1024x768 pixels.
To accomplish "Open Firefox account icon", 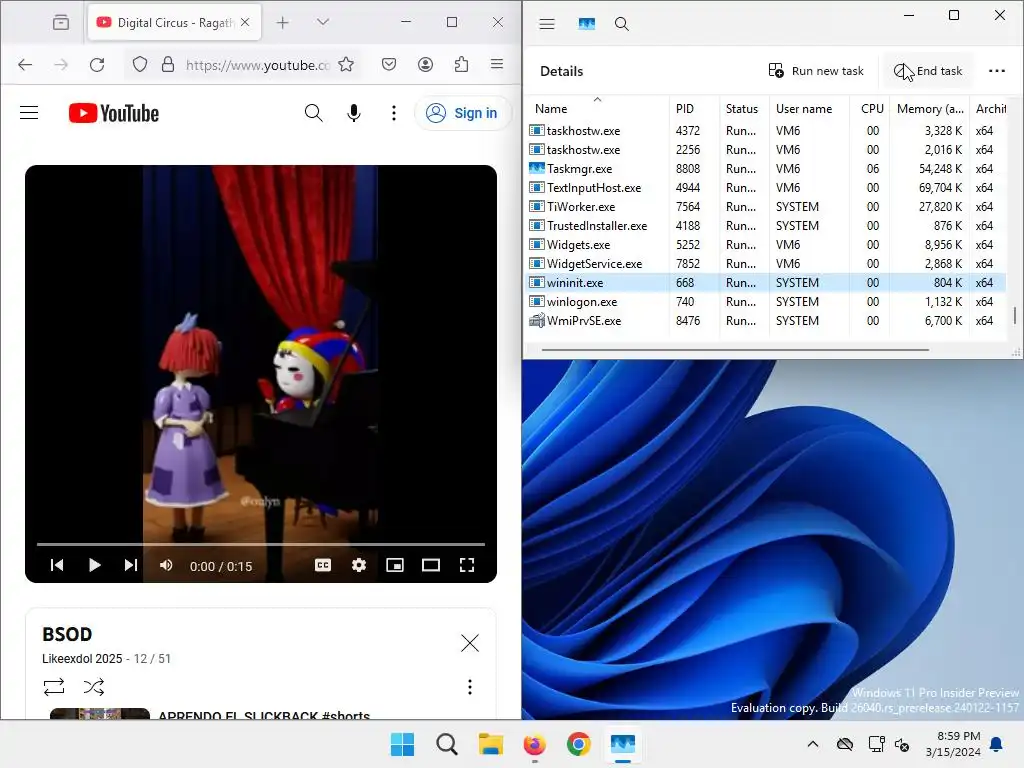I will coord(425,64).
